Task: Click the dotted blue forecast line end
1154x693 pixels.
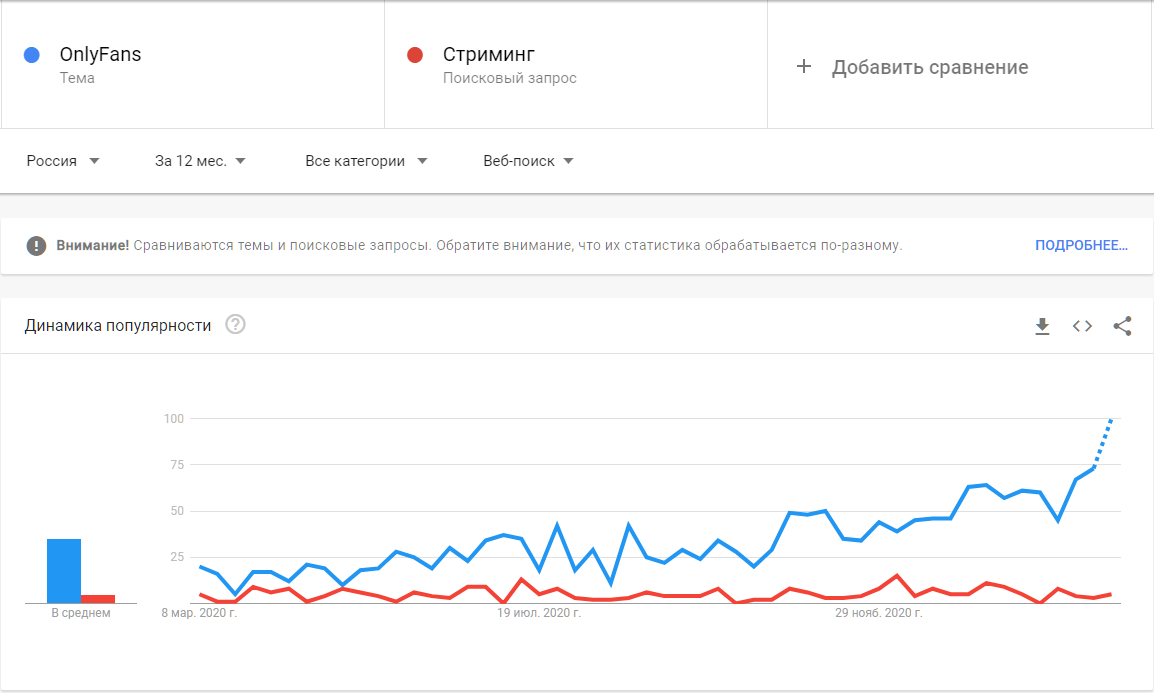Action: (1111, 421)
